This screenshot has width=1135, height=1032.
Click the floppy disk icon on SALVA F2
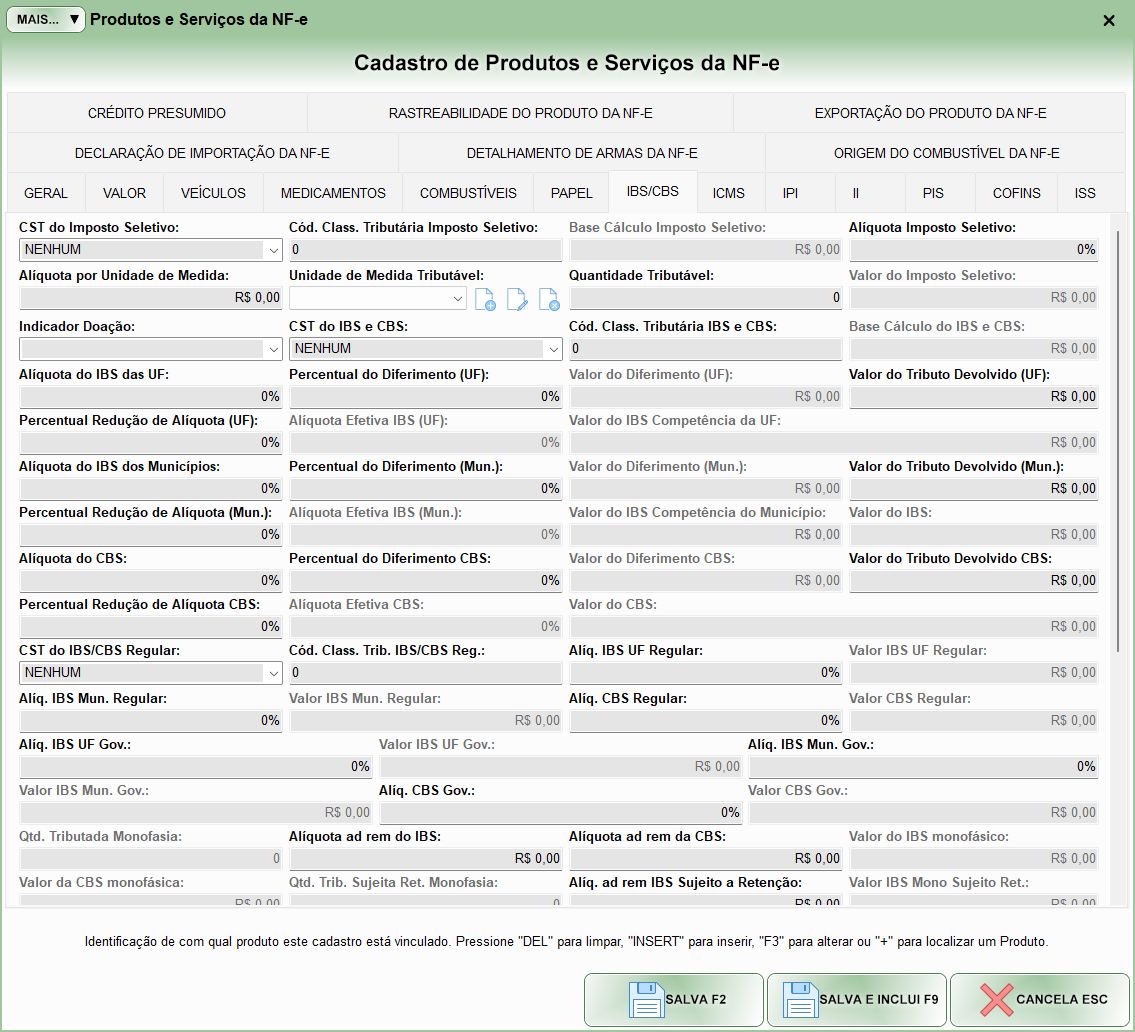(646, 999)
